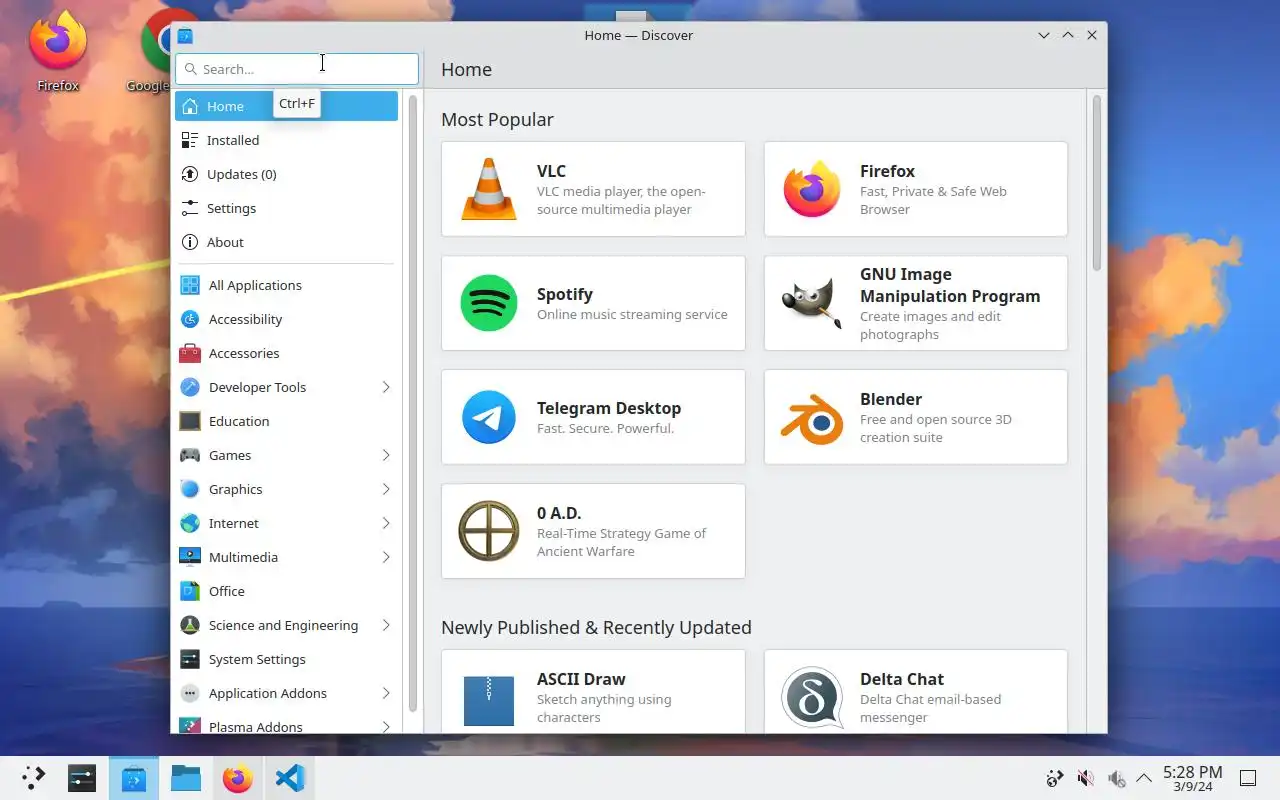
Task: Open the 0 A.D. card title
Action: pos(559,513)
